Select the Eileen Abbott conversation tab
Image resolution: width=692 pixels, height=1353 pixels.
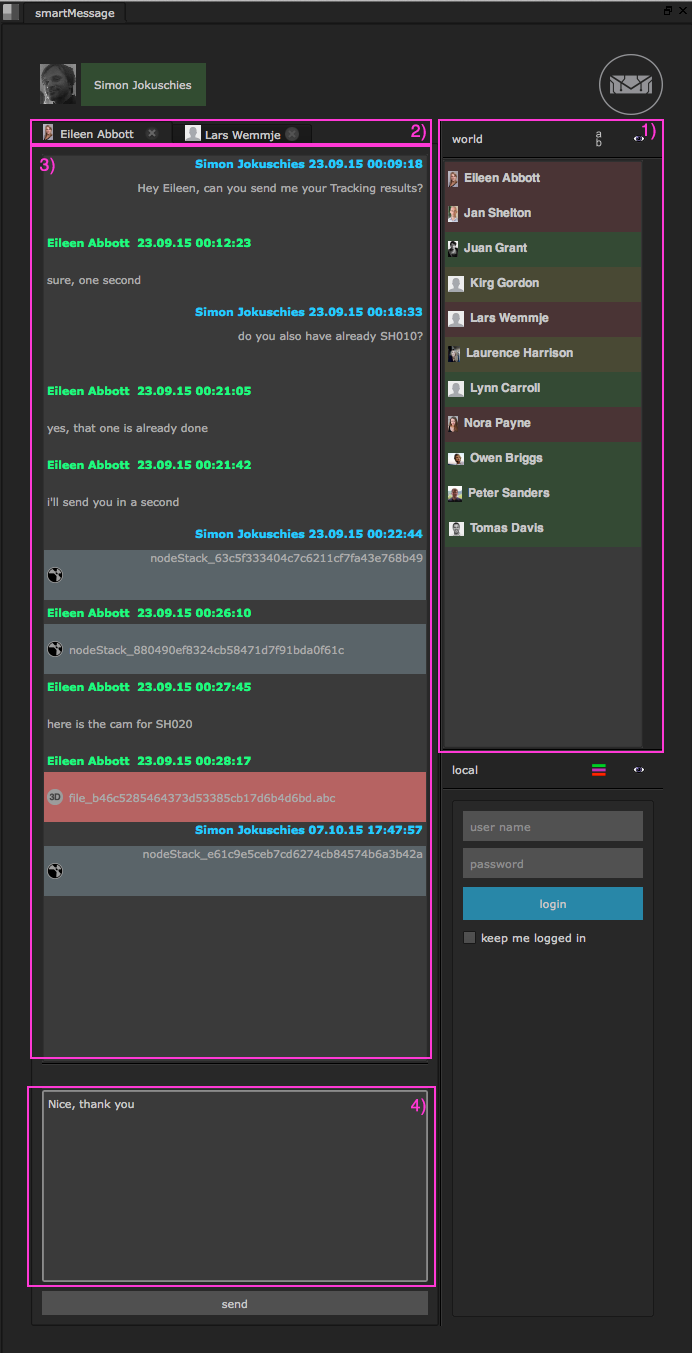pyautogui.click(x=96, y=133)
